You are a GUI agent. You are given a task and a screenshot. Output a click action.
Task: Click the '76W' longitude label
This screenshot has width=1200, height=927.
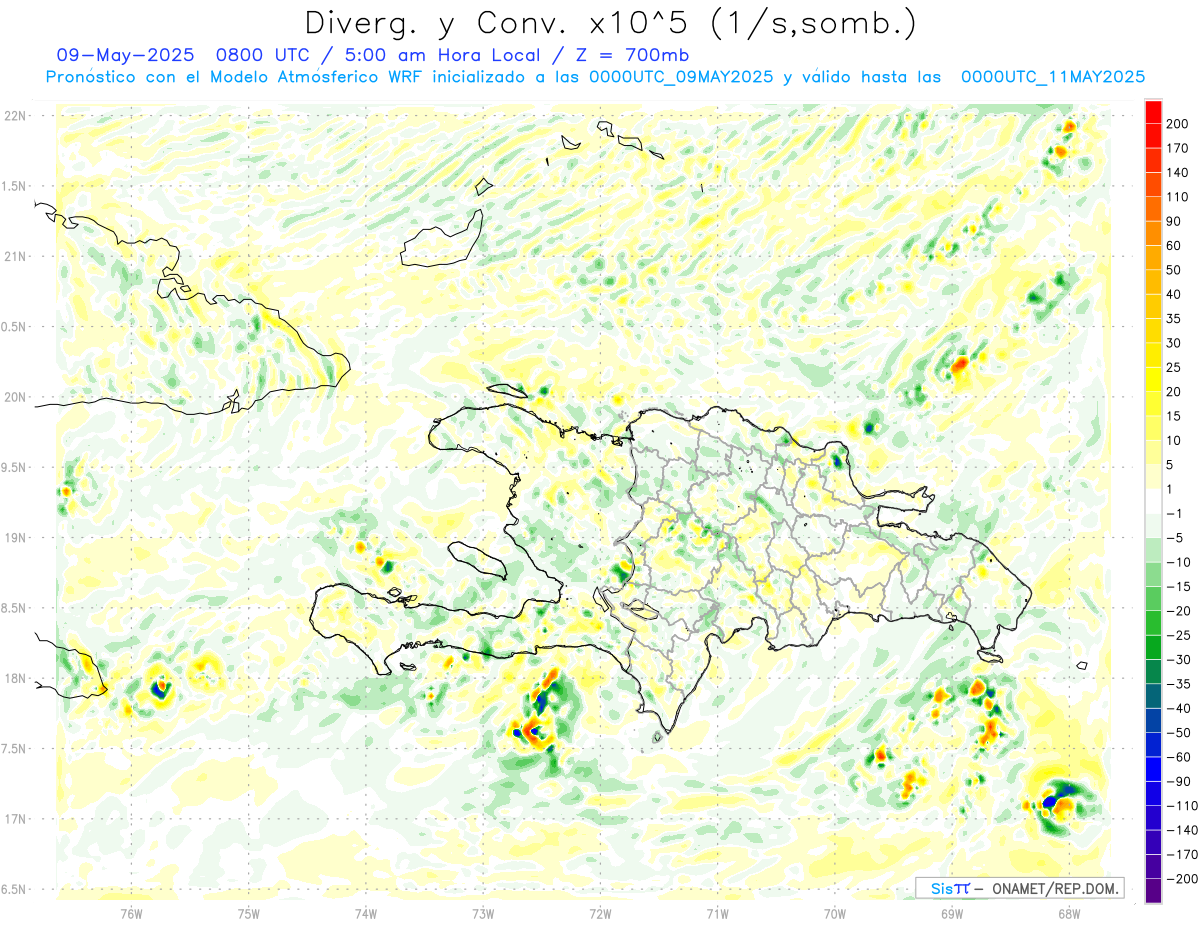(x=131, y=913)
